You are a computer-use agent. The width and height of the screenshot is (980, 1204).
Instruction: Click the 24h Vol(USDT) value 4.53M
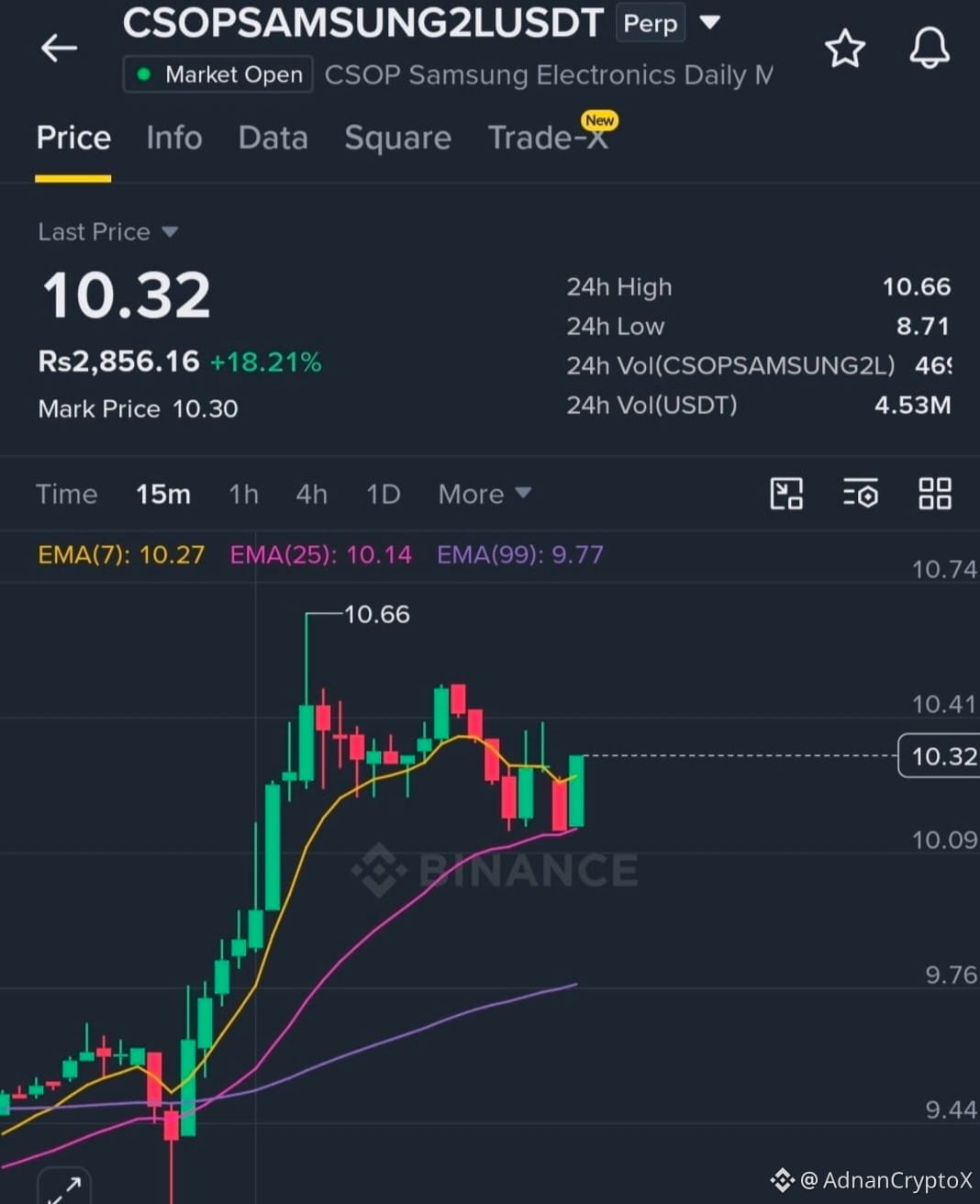click(x=912, y=405)
